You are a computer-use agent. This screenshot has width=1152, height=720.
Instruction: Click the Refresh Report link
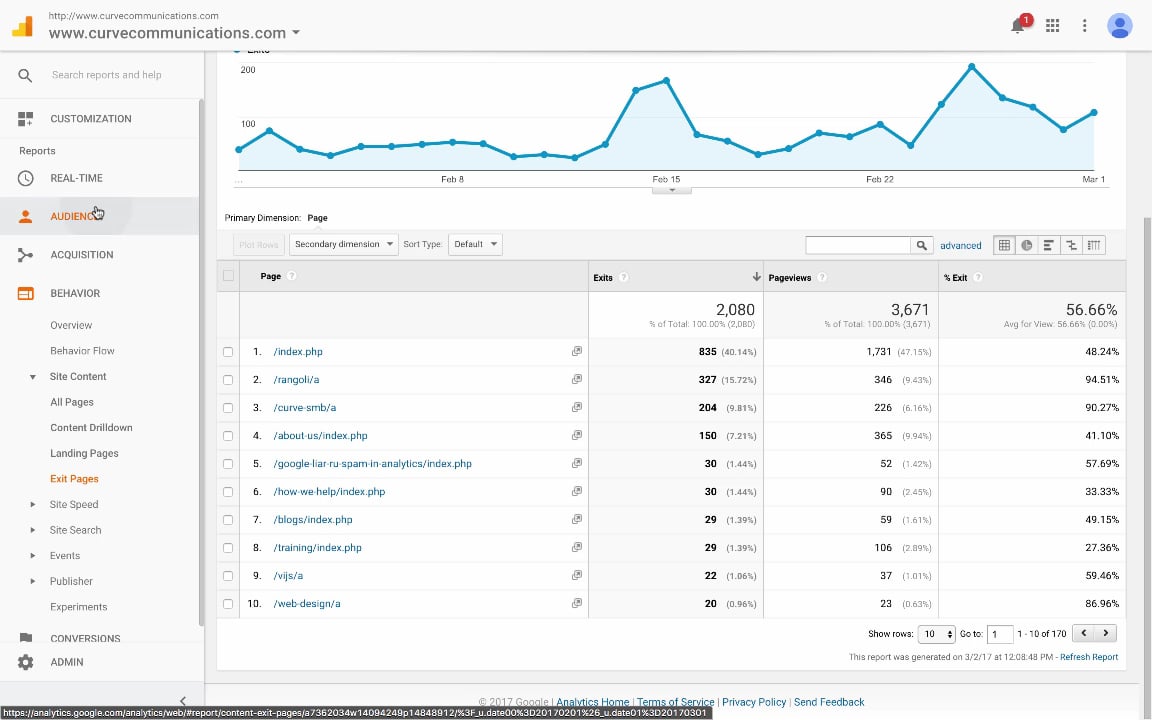point(1089,657)
